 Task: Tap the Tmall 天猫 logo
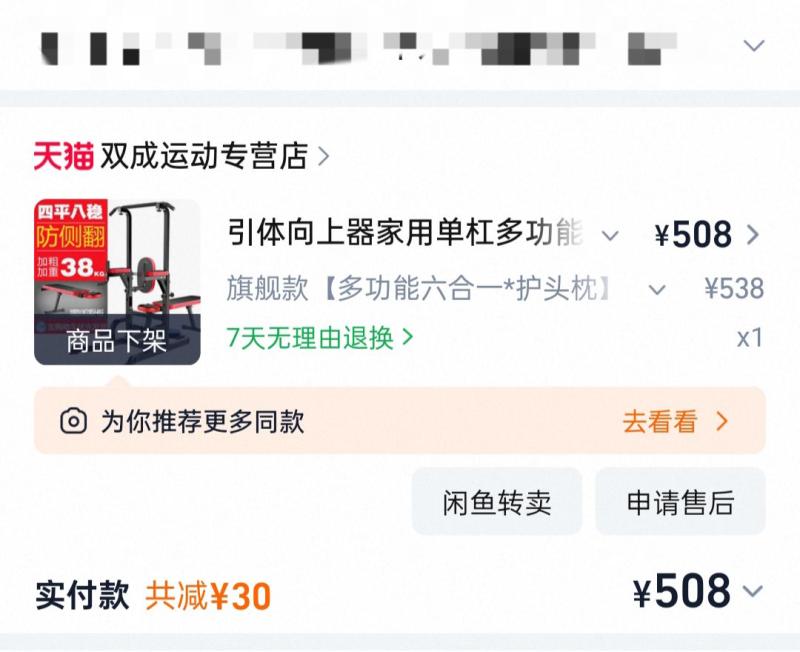click(64, 156)
